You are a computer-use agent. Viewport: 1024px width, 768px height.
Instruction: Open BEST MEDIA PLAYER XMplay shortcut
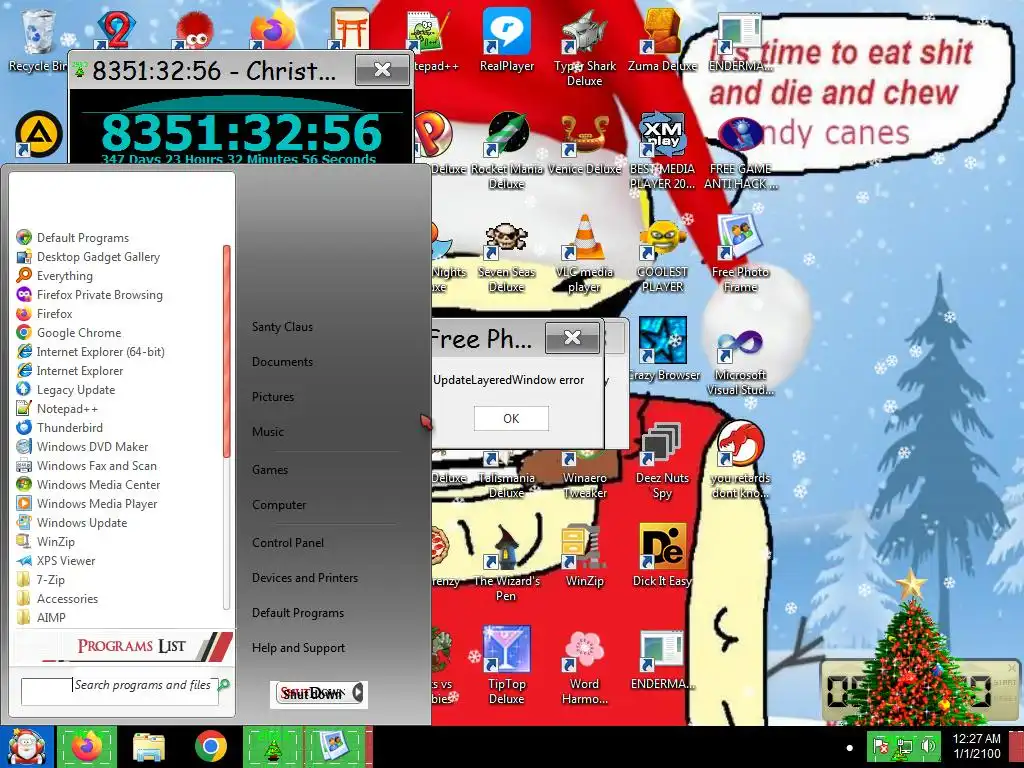click(x=662, y=150)
